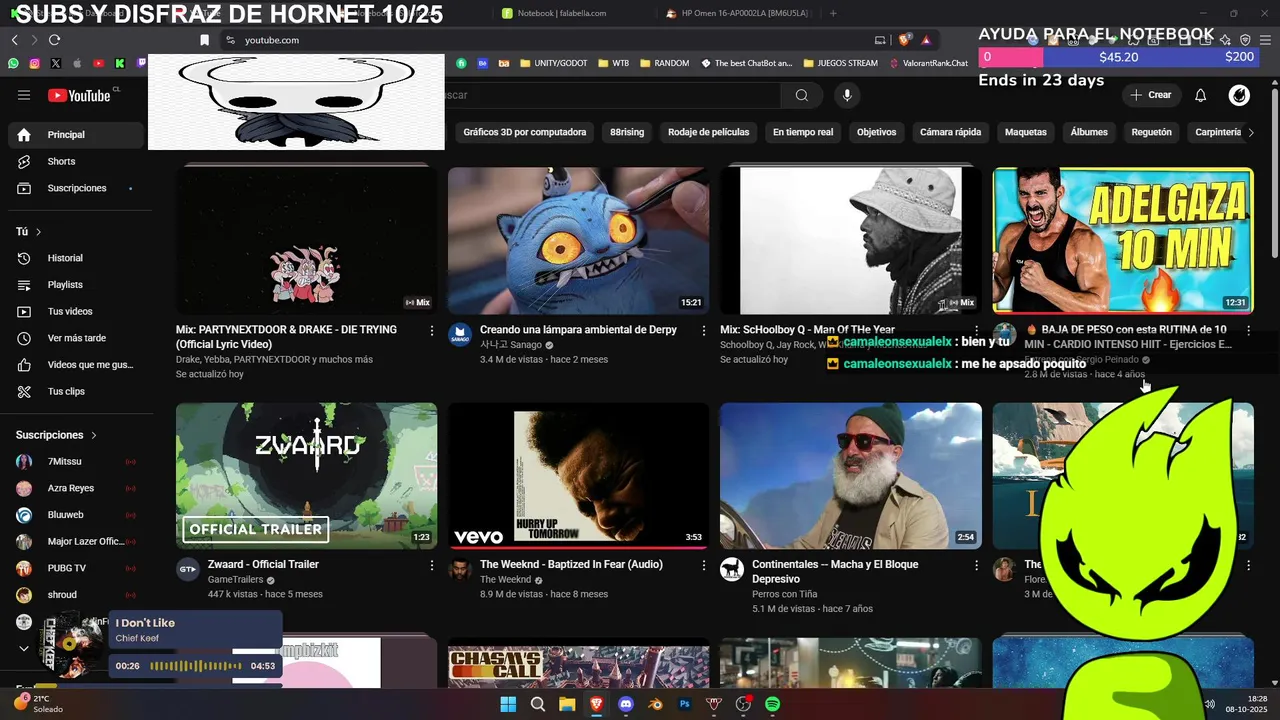The height and width of the screenshot is (720, 1280).
Task: Open options for the Continentales video
Action: tap(976, 565)
